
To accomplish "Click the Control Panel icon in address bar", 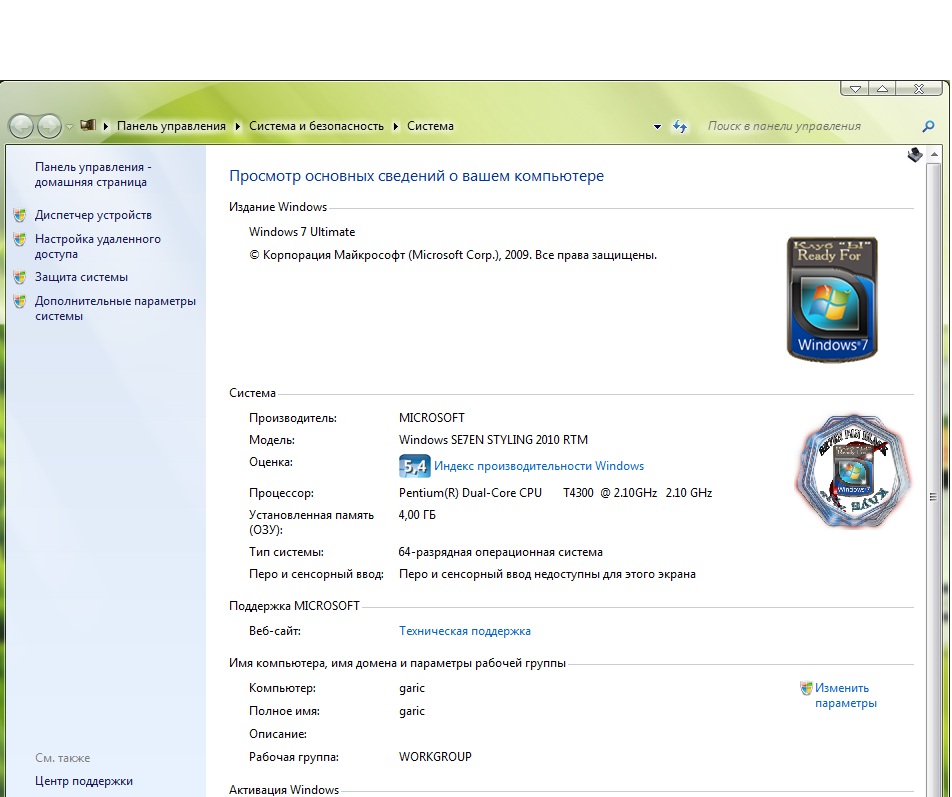I will (x=88, y=125).
